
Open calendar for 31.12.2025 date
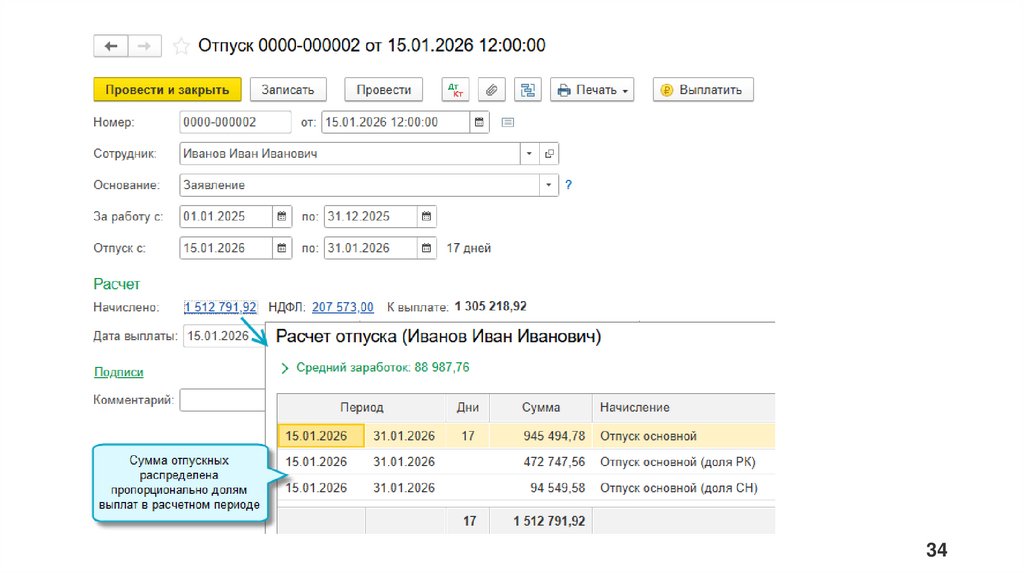426,216
